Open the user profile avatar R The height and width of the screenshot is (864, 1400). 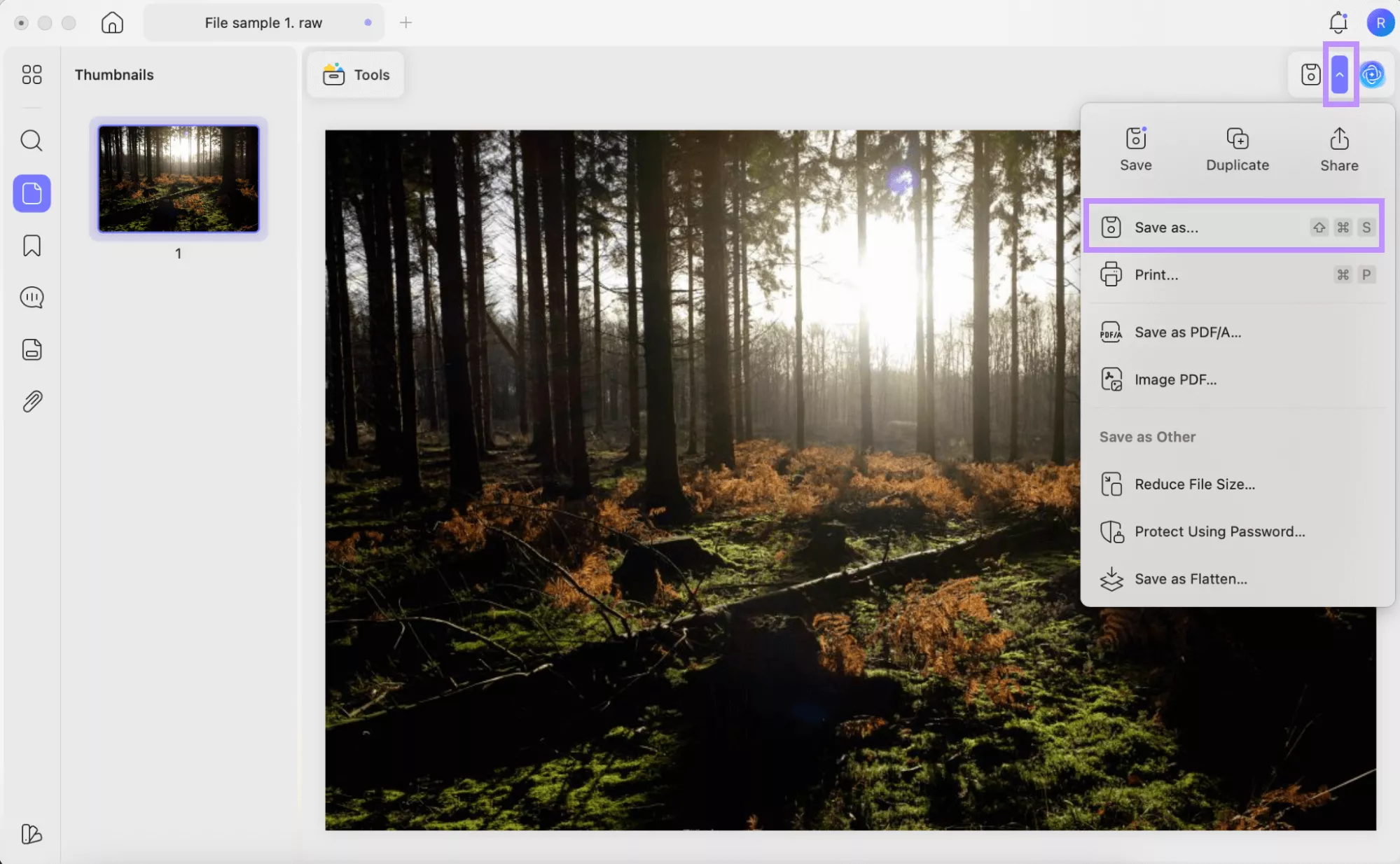click(x=1380, y=22)
